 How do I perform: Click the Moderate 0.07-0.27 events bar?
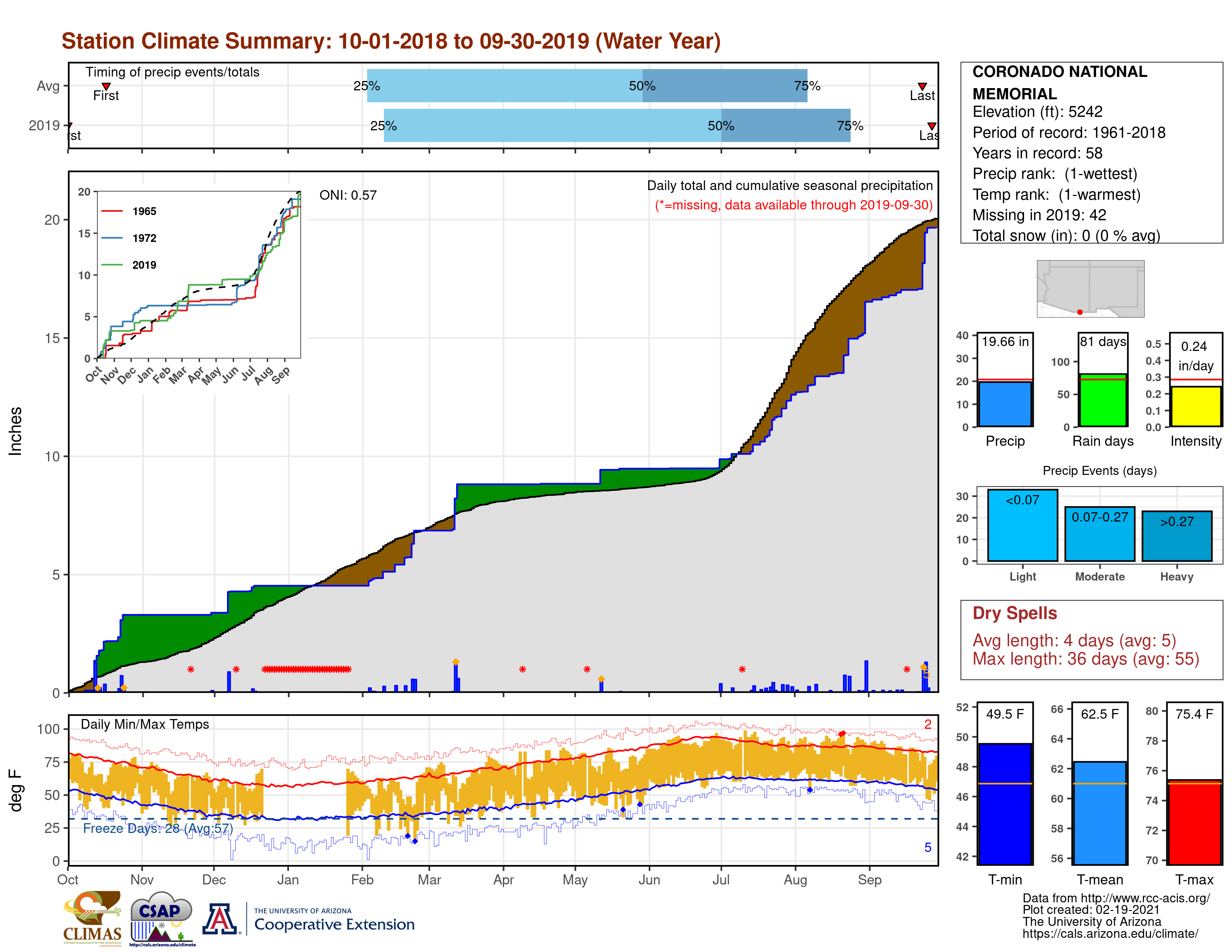tap(1099, 533)
